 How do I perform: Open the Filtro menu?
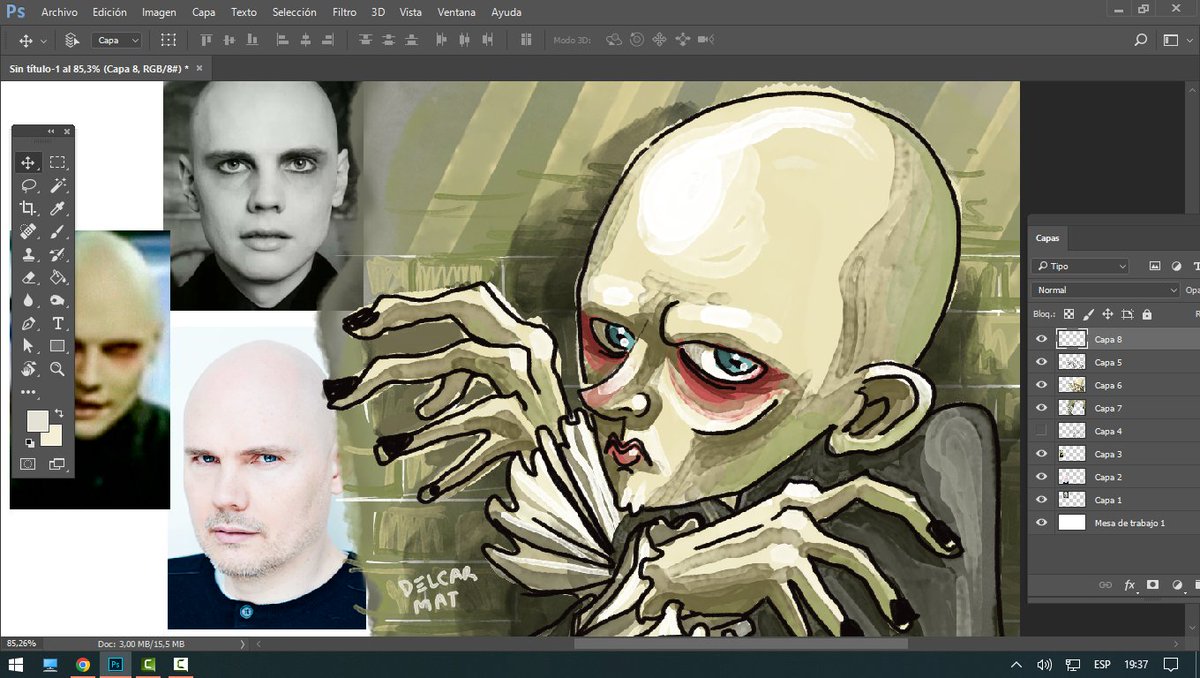tap(345, 12)
